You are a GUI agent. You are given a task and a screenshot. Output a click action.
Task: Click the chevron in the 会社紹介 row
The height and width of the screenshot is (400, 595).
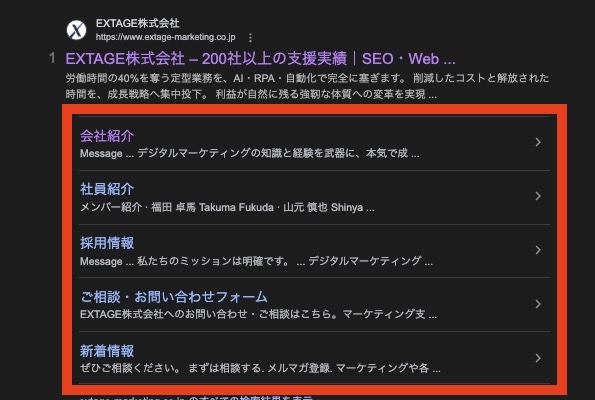coord(538,142)
